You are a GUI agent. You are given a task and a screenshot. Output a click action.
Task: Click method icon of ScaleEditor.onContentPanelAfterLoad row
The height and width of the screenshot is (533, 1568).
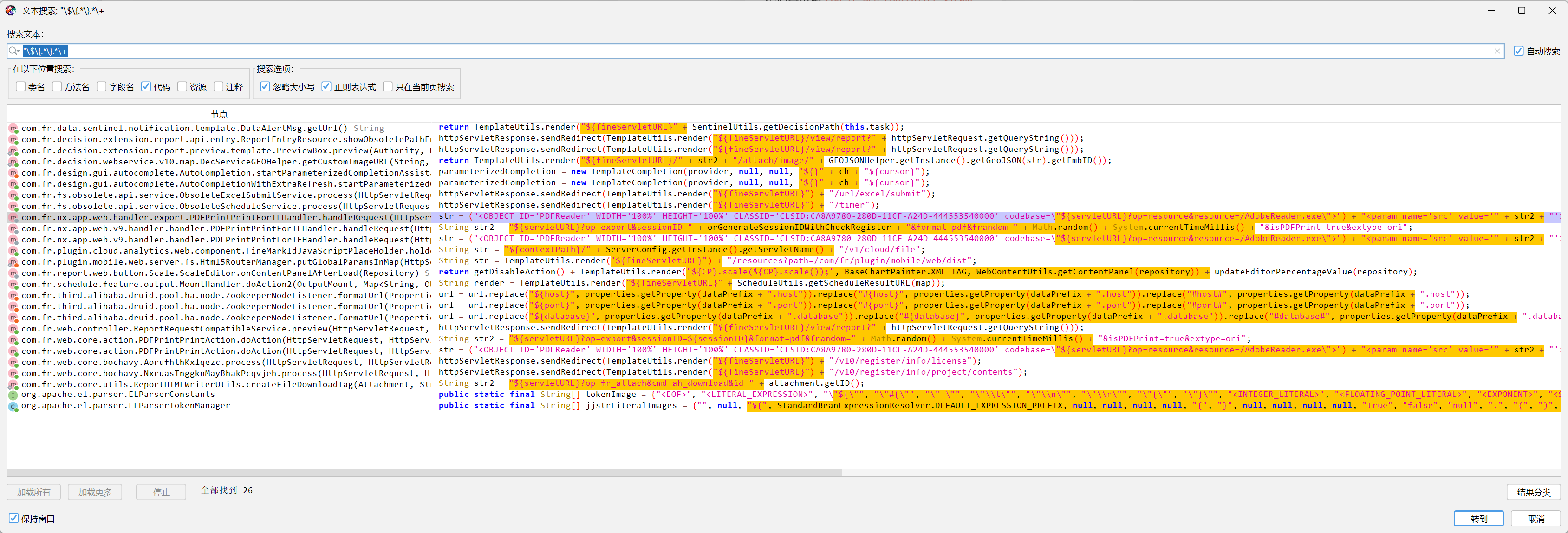(13, 273)
